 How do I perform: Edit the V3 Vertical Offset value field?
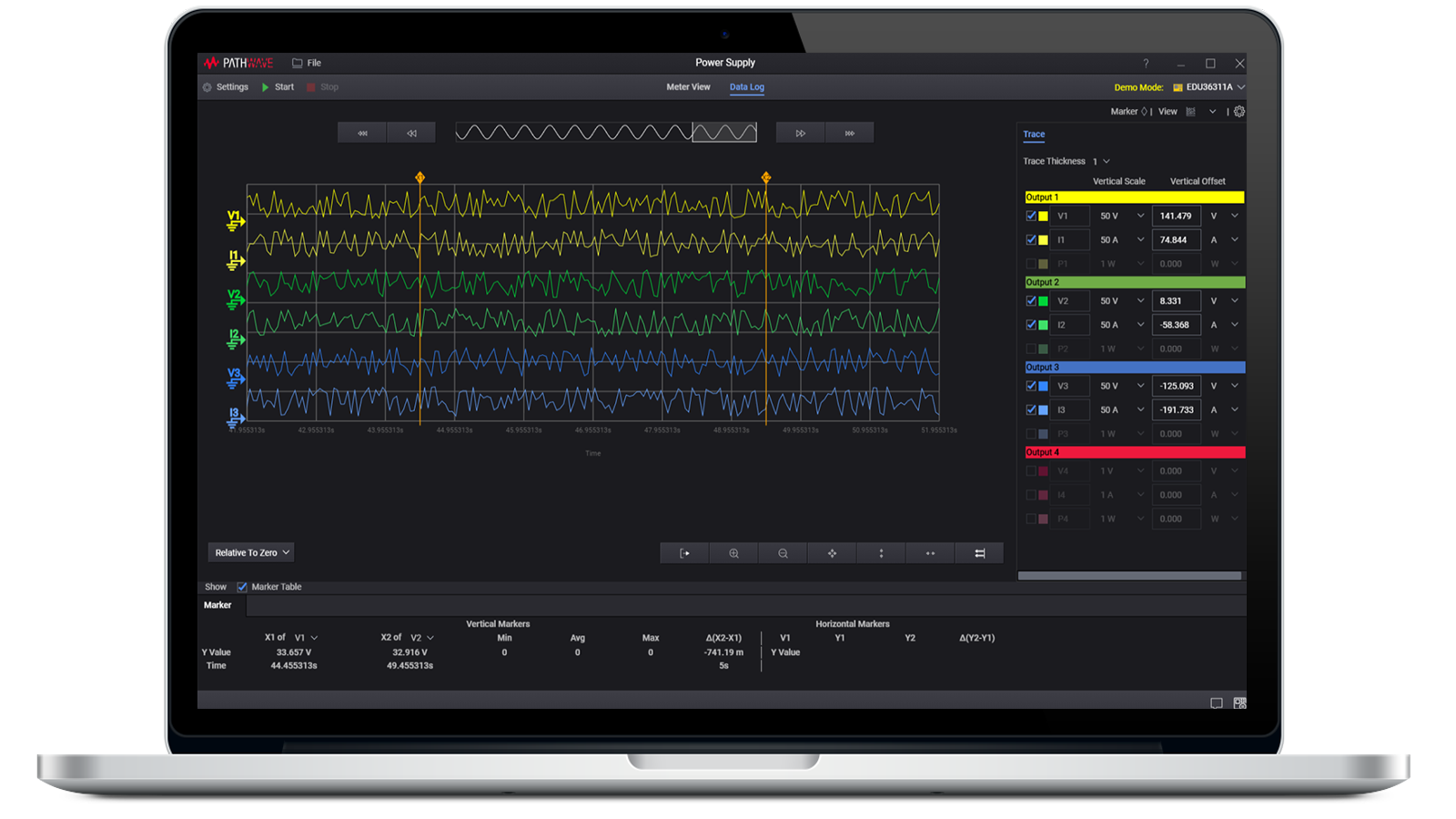1176,386
